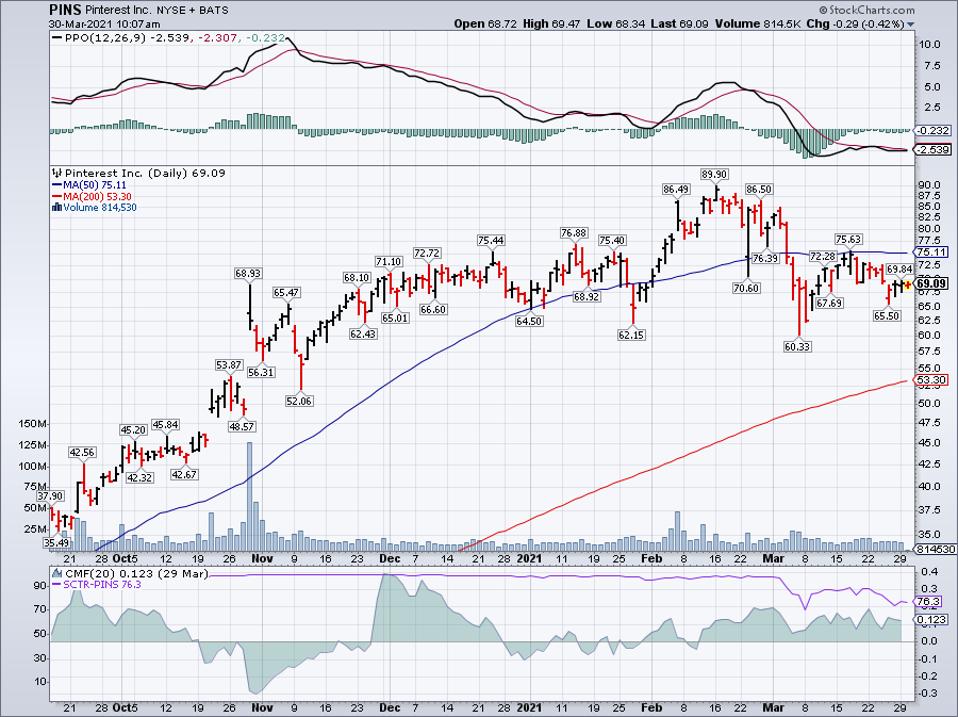The width and height of the screenshot is (958, 717).
Task: Click the Low 68.34 value in the header
Action: [616, 24]
